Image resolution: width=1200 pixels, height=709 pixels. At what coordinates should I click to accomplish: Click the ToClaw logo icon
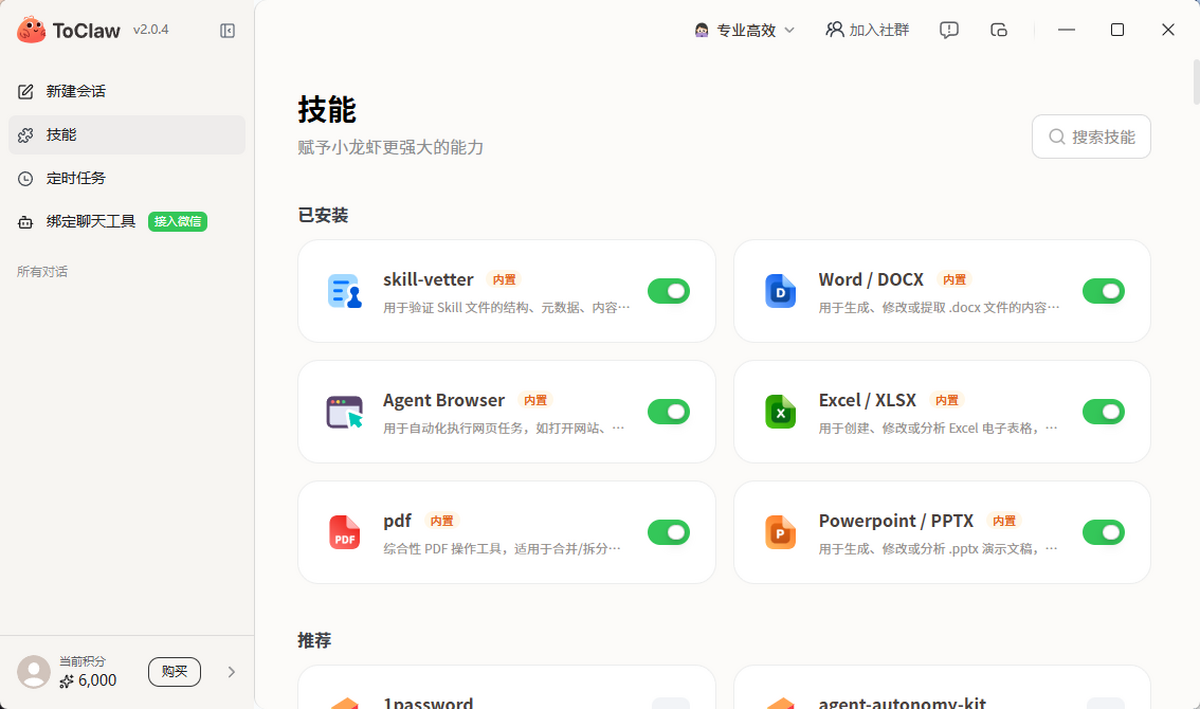[31, 30]
